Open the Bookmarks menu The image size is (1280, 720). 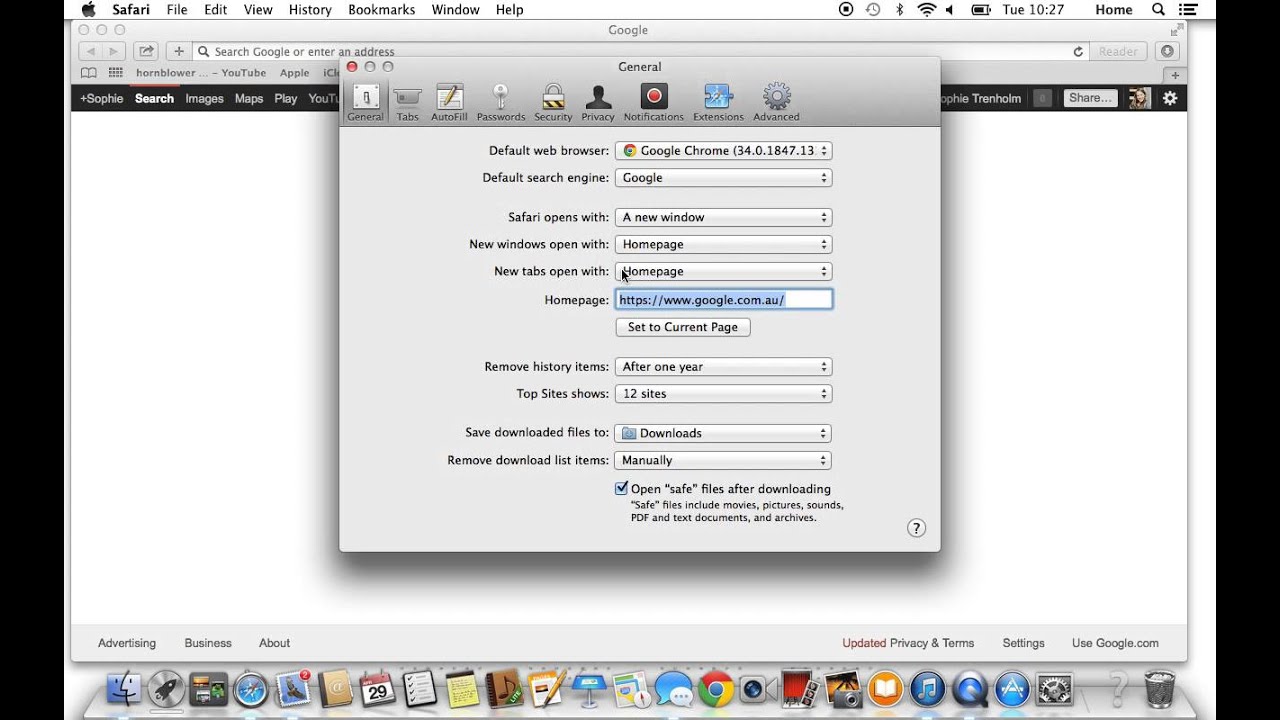(382, 10)
